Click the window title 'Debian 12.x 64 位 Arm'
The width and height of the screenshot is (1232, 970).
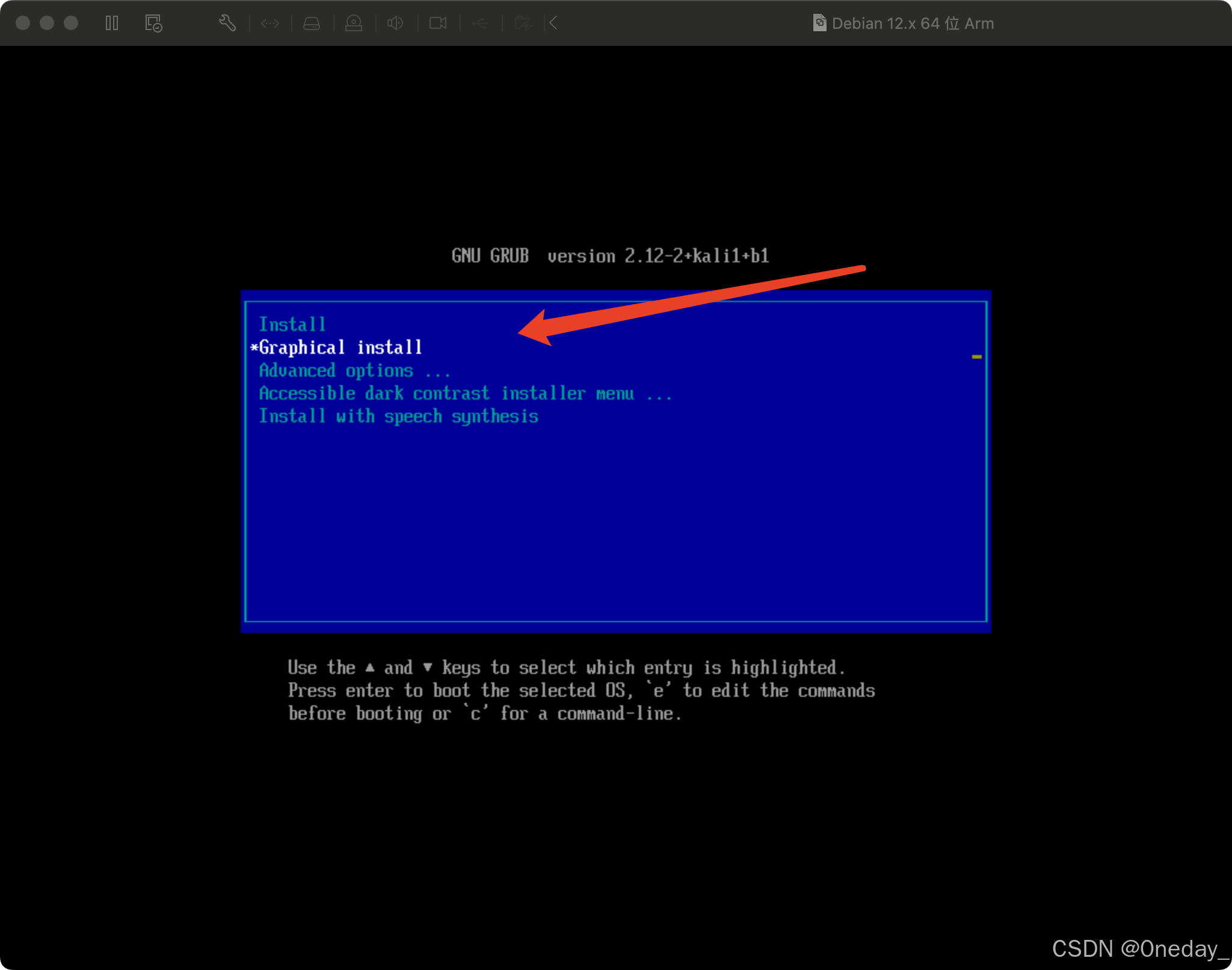point(913,23)
